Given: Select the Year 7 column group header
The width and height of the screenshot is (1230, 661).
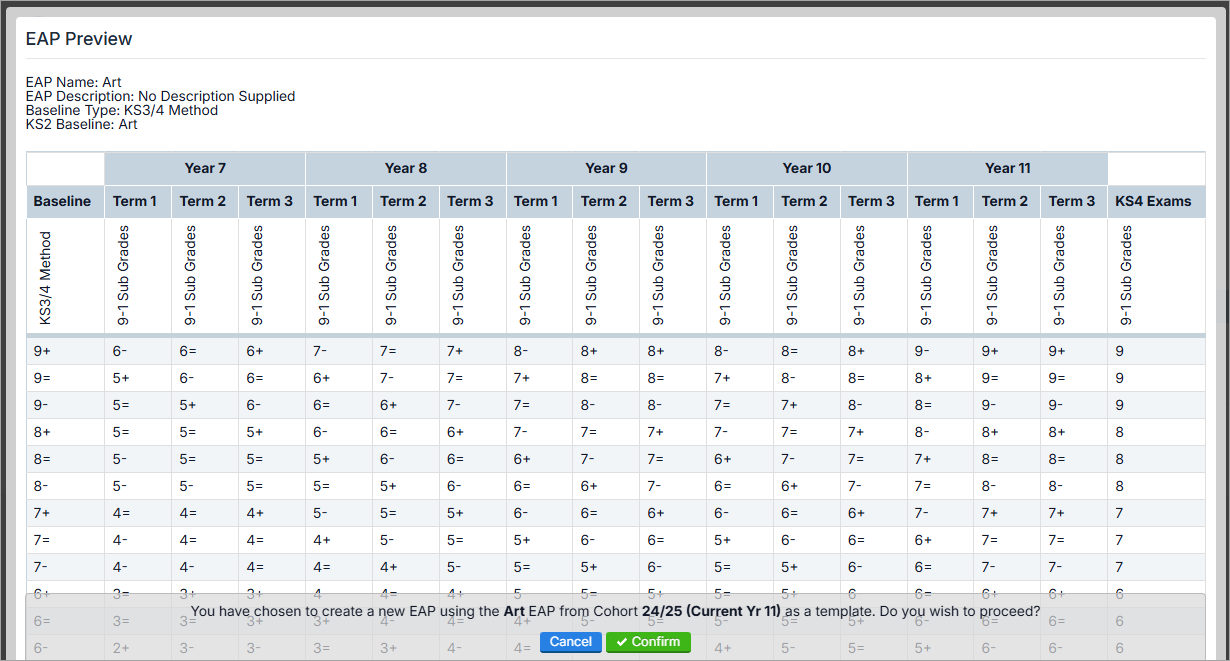Looking at the screenshot, I should [205, 168].
